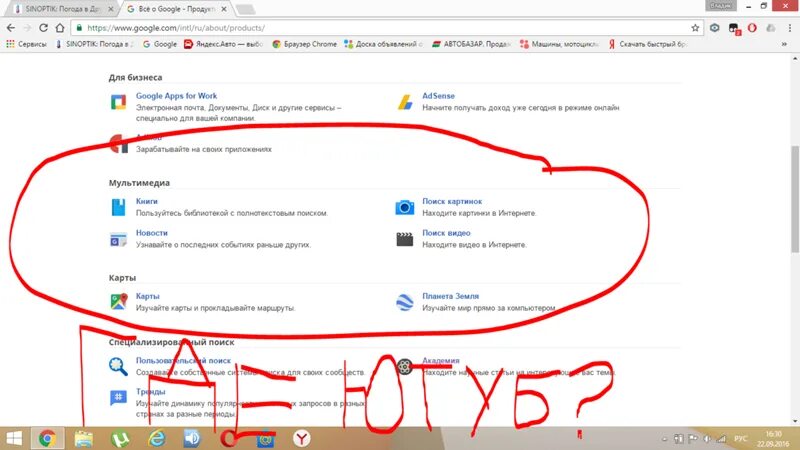Reload the current page
The image size is (800, 450).
pos(43,28)
